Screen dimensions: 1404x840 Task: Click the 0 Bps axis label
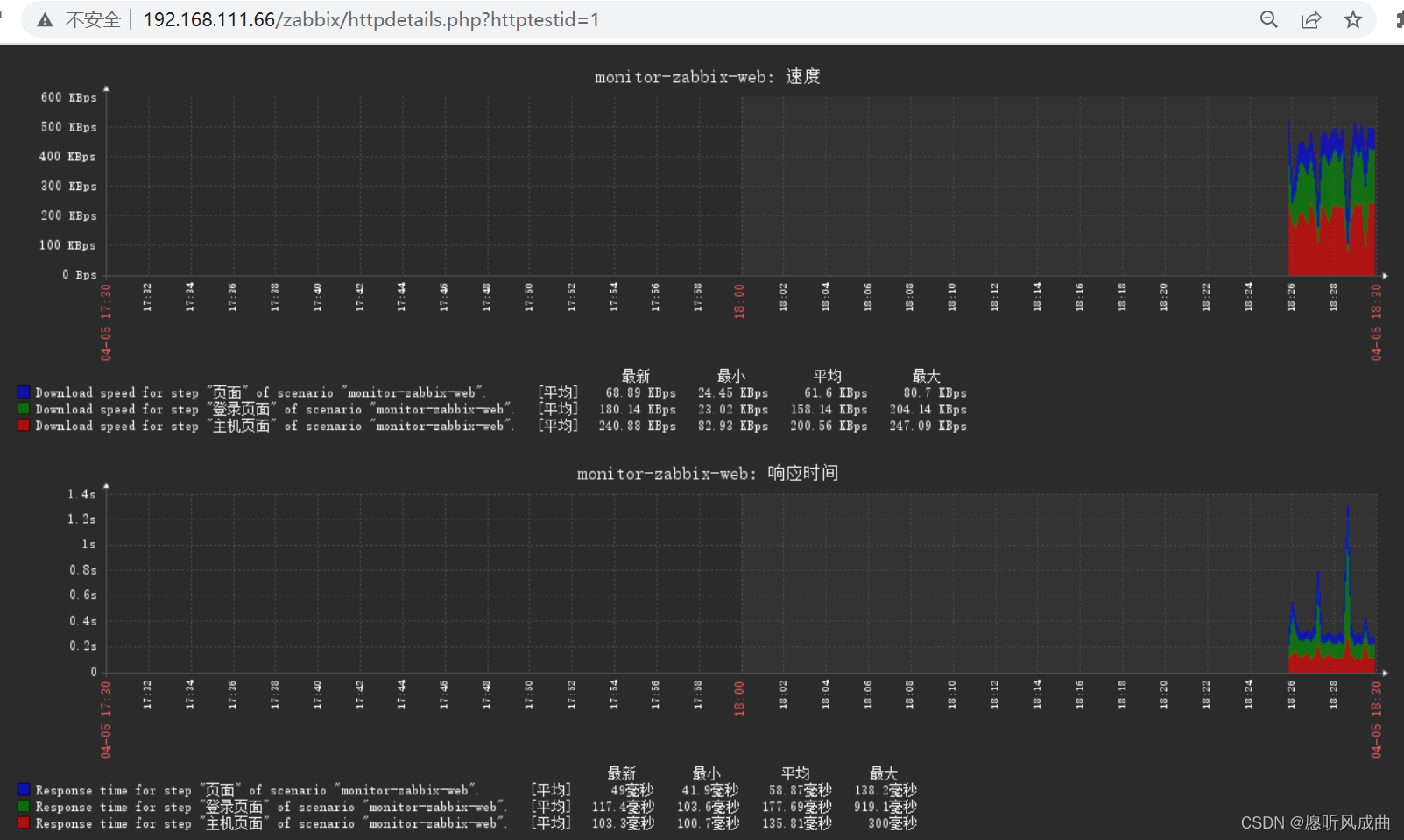(x=79, y=275)
